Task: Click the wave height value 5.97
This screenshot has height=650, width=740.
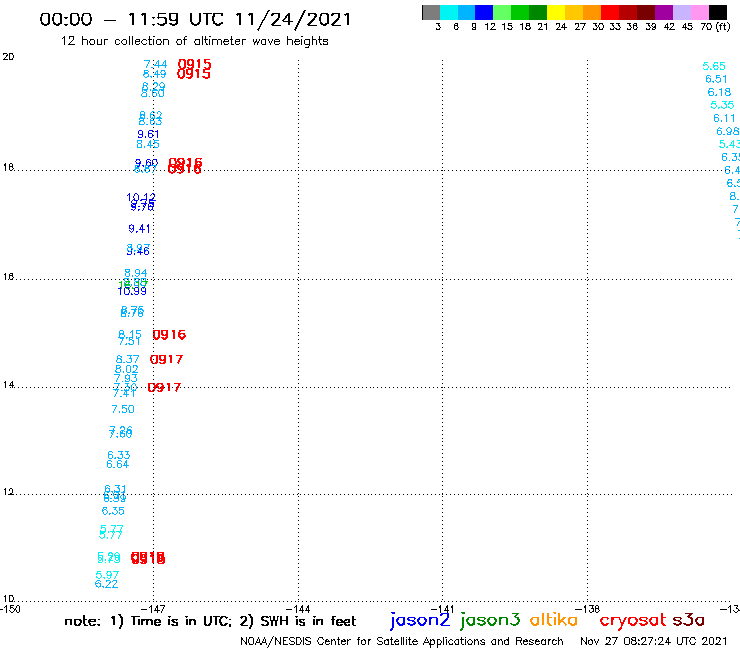Action: coord(107,575)
